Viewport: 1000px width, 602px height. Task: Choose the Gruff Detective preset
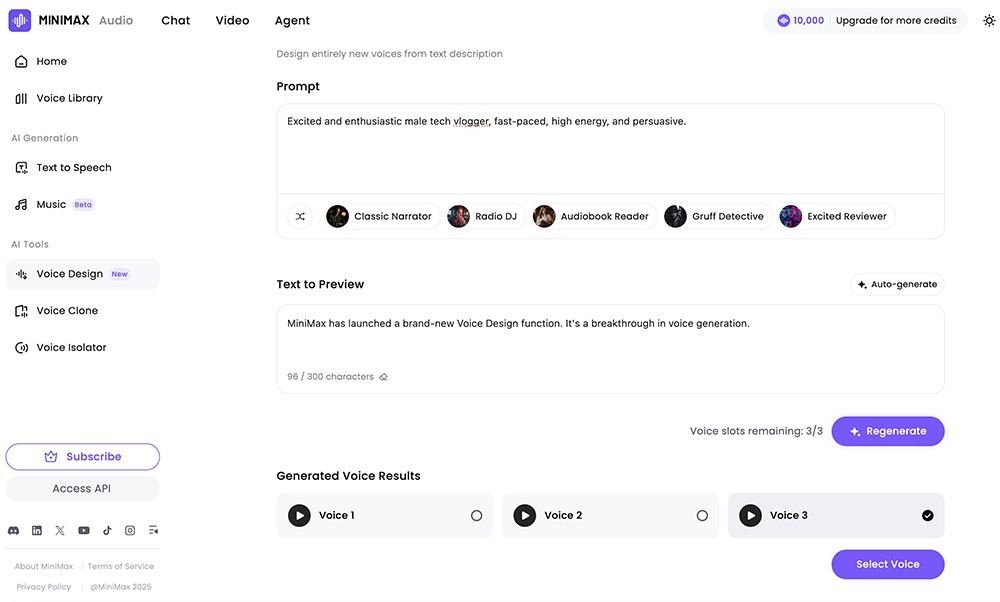[717, 216]
